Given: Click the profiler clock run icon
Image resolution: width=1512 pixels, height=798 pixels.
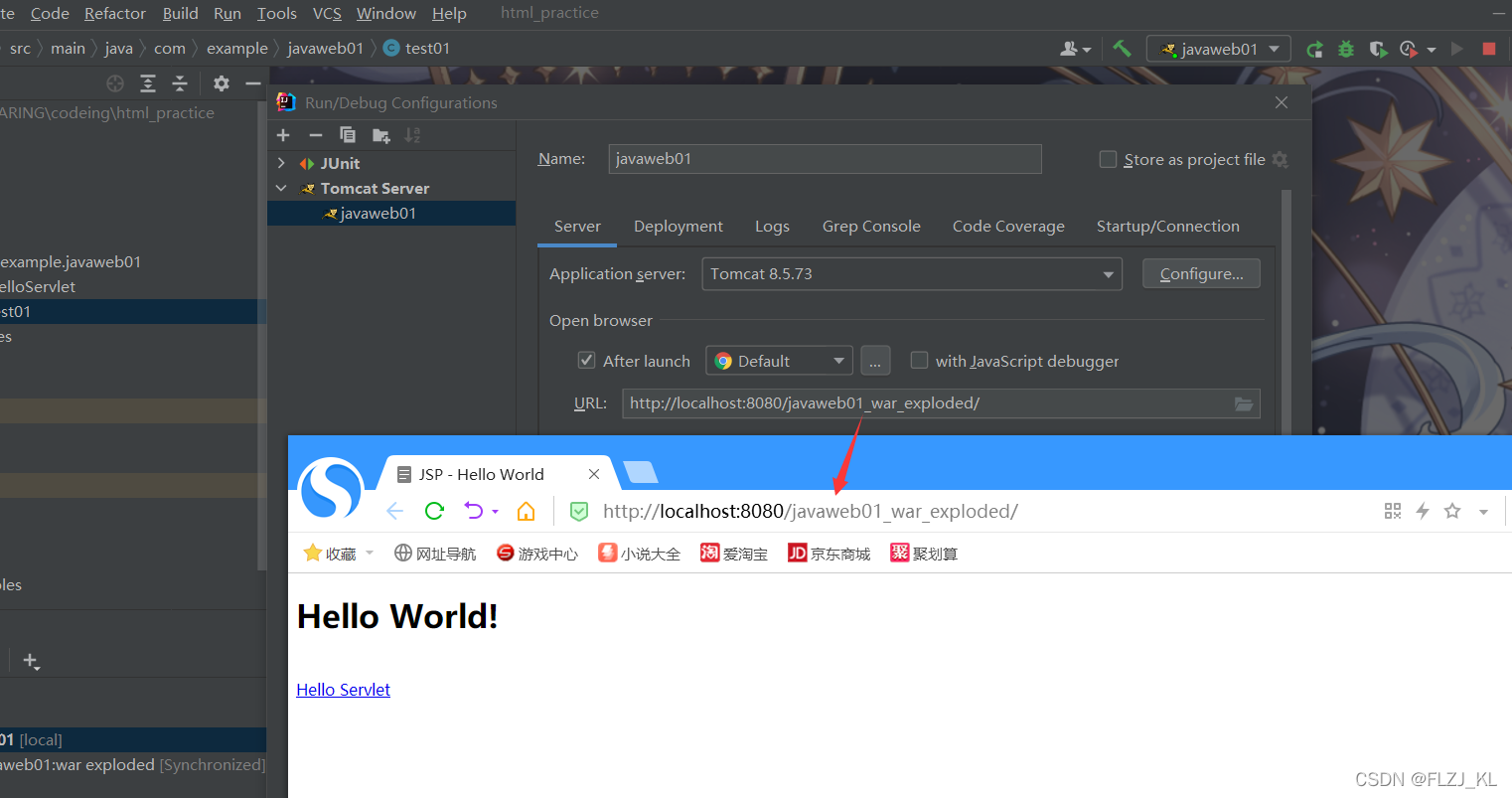Looking at the screenshot, I should pyautogui.click(x=1409, y=49).
